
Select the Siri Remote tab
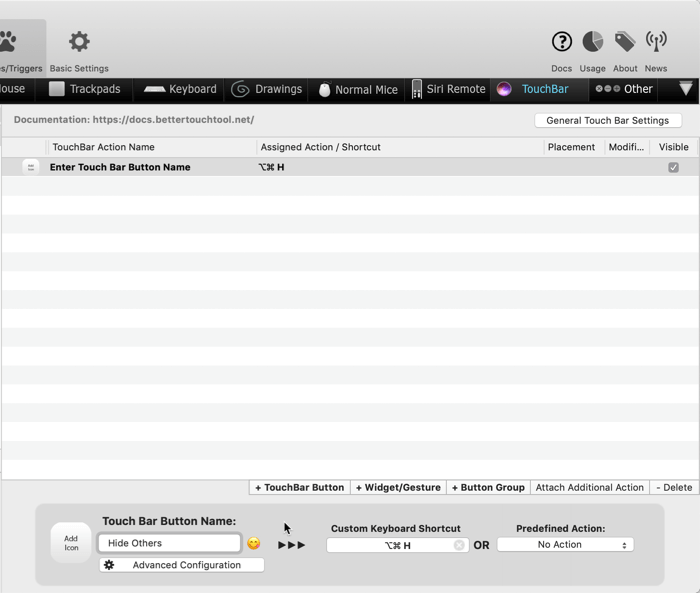448,89
